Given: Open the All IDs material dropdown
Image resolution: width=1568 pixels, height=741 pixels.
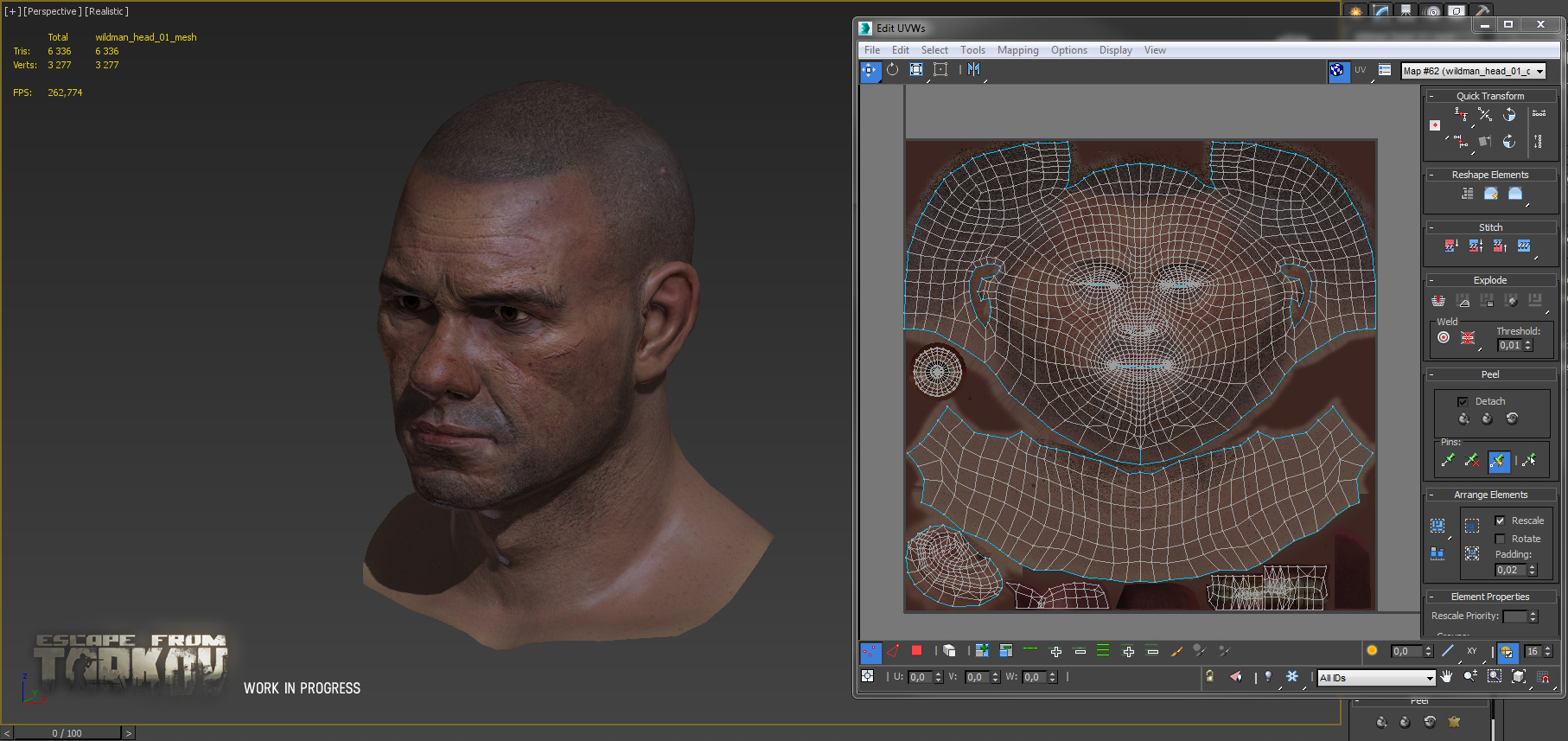Looking at the screenshot, I should coord(1377,678).
